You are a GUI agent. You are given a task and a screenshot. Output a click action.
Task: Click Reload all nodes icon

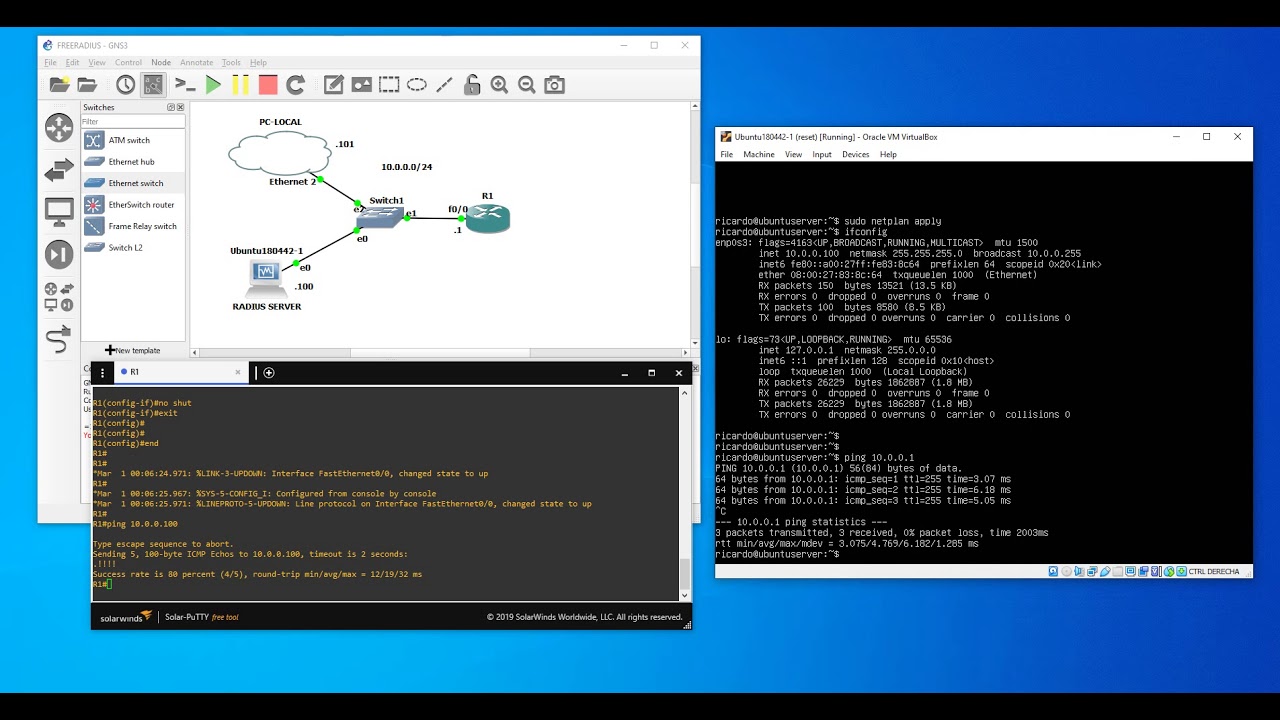point(296,85)
